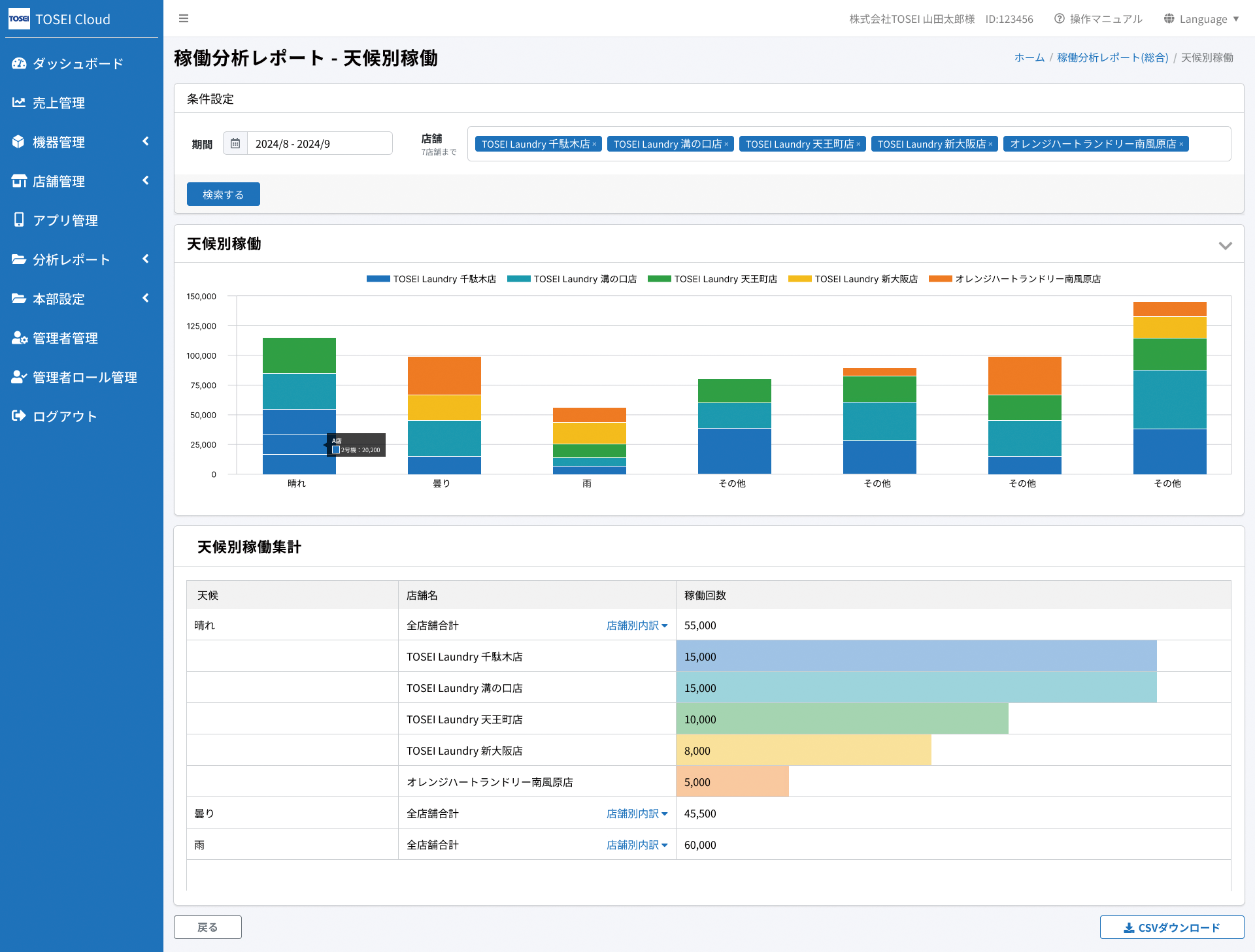The width and height of the screenshot is (1255, 952).
Task: Open the 操作マニュアル link
Action: tap(1099, 19)
